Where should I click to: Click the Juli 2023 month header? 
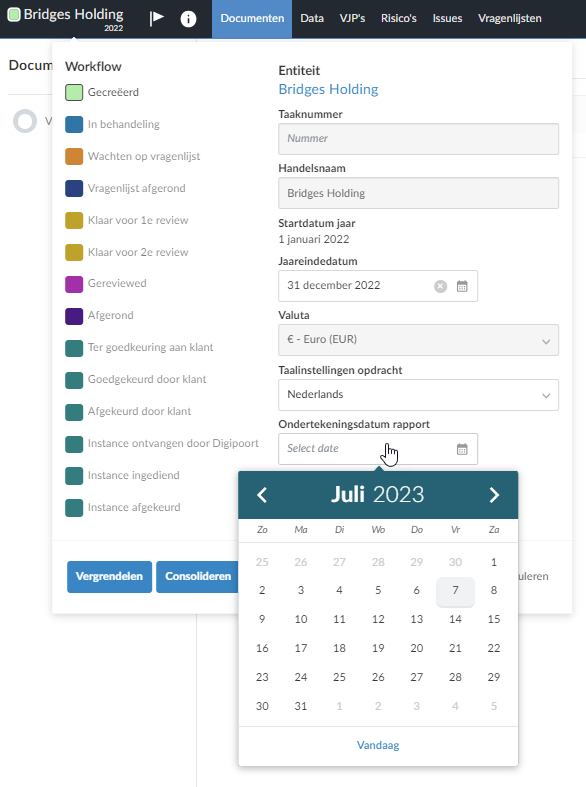[377, 494]
